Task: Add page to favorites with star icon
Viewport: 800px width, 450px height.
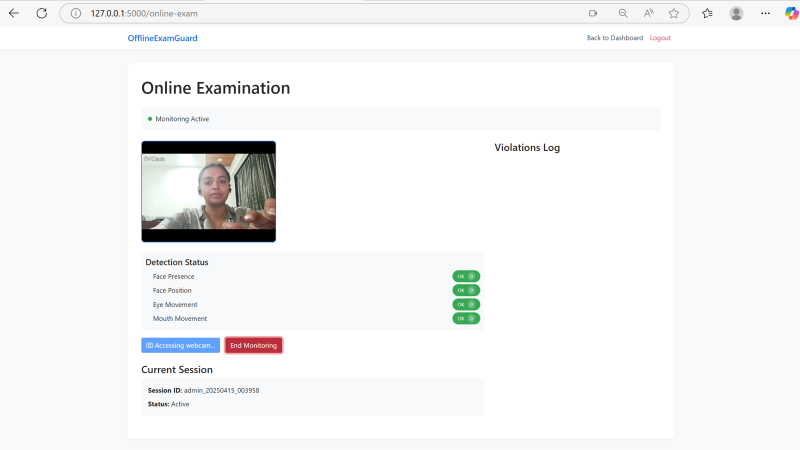Action: 674,13
